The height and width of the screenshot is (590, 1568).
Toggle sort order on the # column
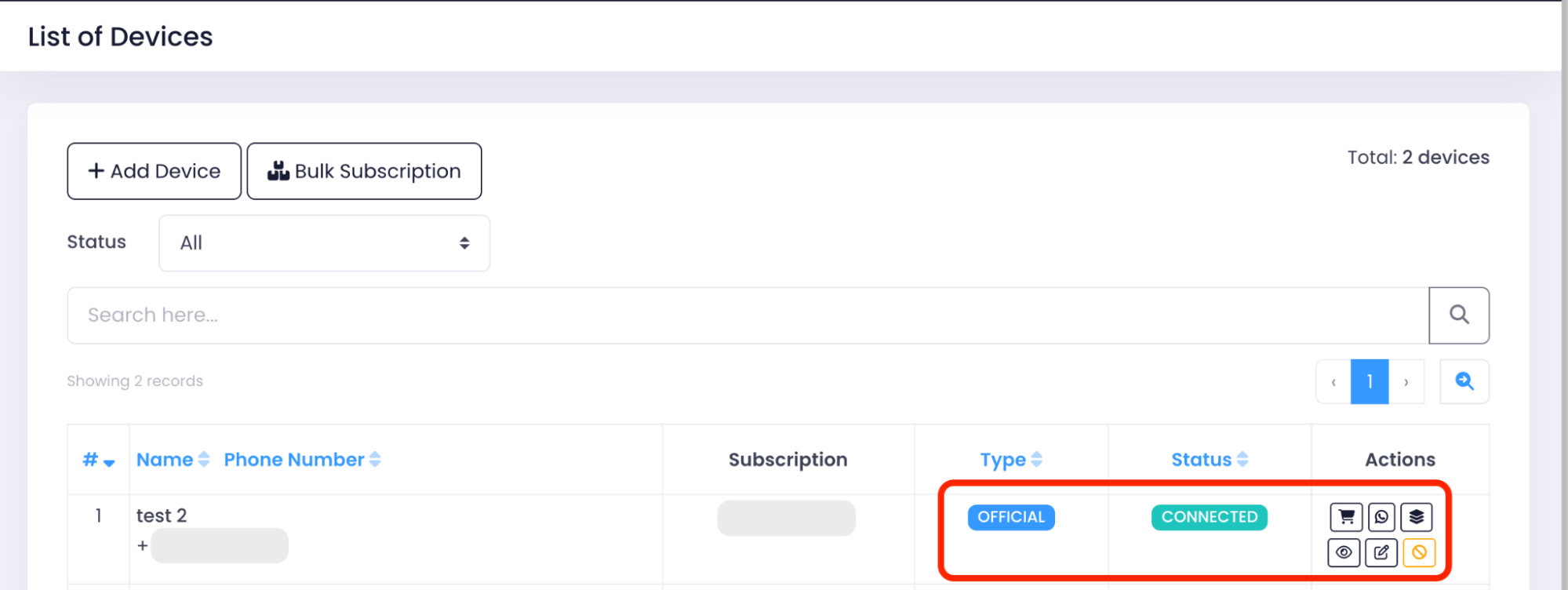click(x=99, y=460)
